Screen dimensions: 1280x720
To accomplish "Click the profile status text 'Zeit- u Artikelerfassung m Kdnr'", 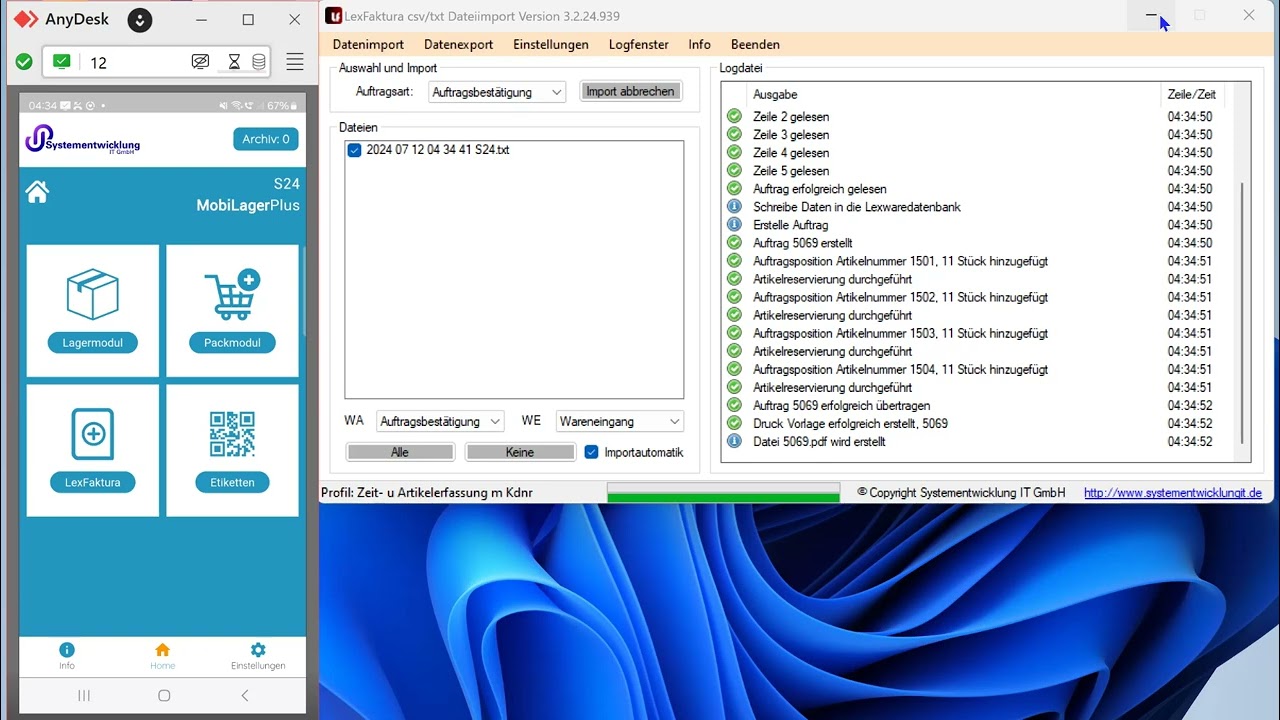I will pyautogui.click(x=446, y=493).
